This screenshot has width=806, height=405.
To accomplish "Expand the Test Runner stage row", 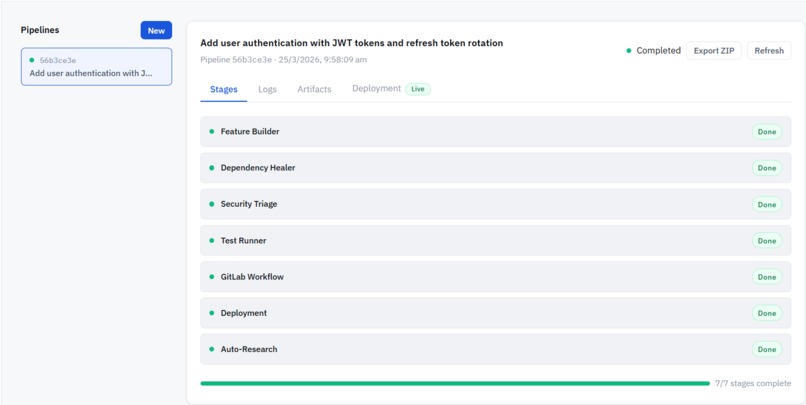I will tap(496, 241).
